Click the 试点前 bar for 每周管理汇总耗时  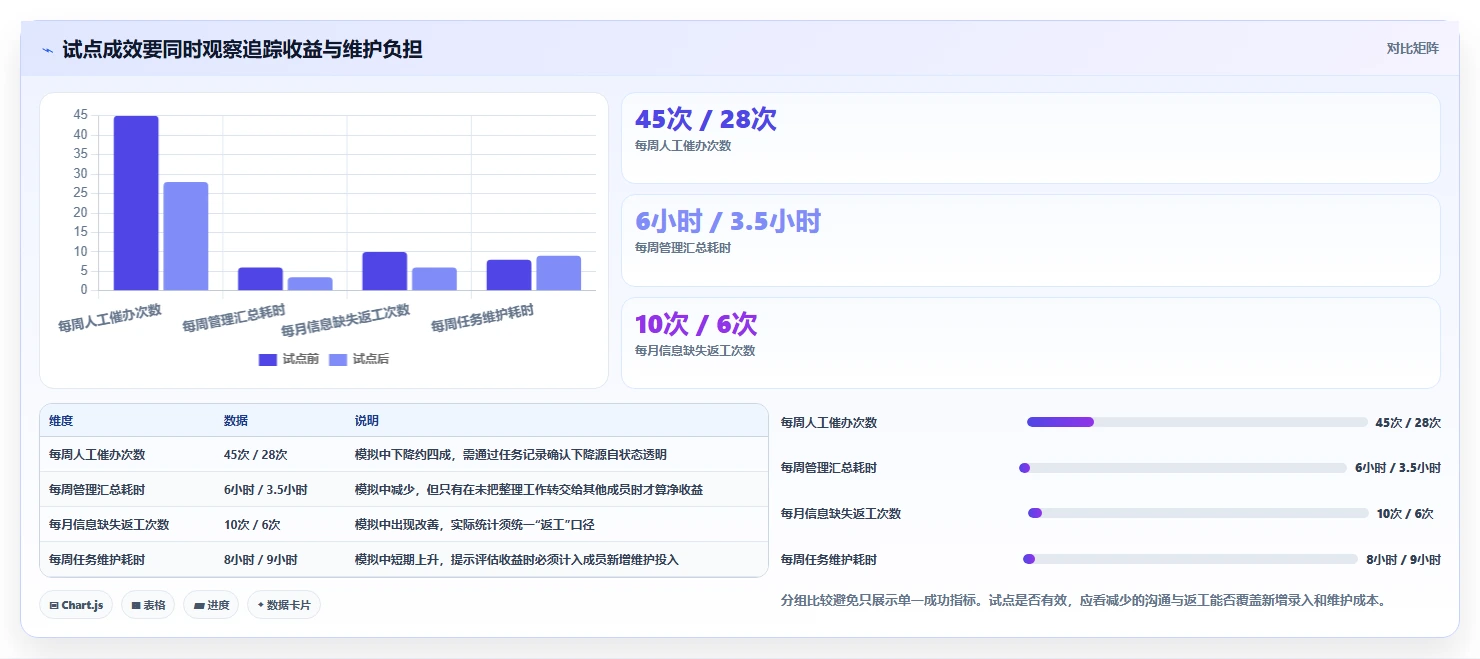(x=260, y=279)
